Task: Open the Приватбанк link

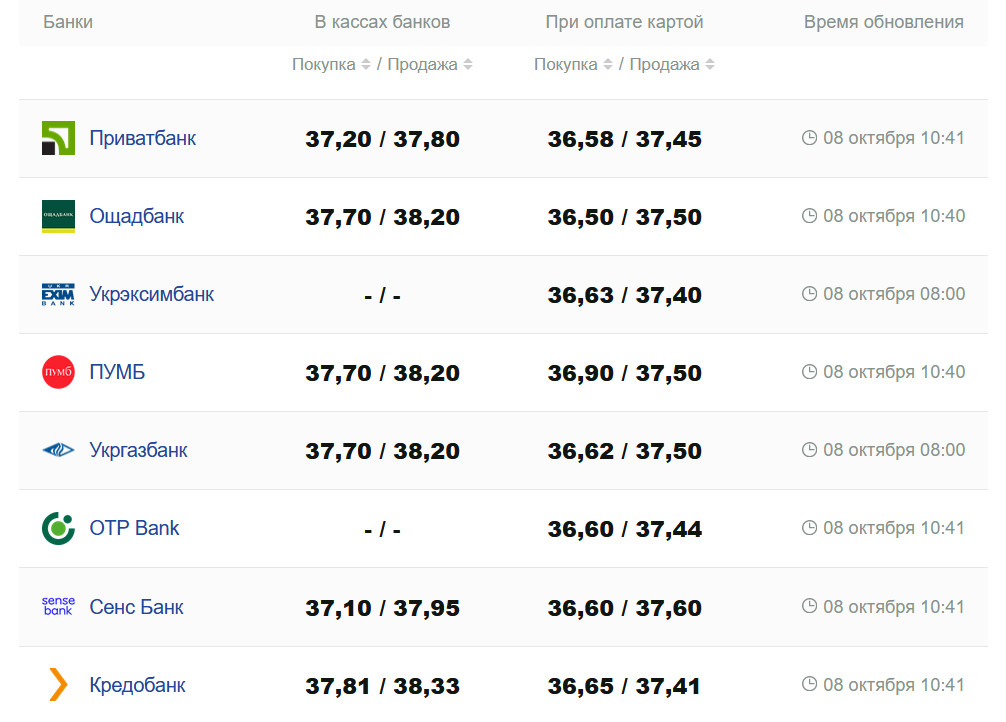Action: [x=142, y=138]
